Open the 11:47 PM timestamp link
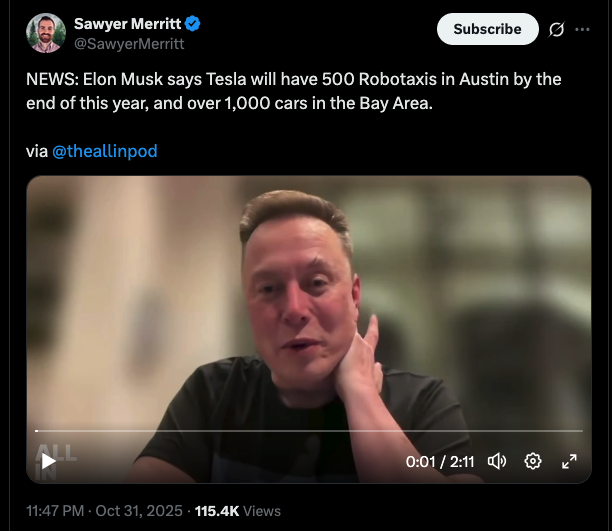The height and width of the screenshot is (531, 612). (57, 510)
